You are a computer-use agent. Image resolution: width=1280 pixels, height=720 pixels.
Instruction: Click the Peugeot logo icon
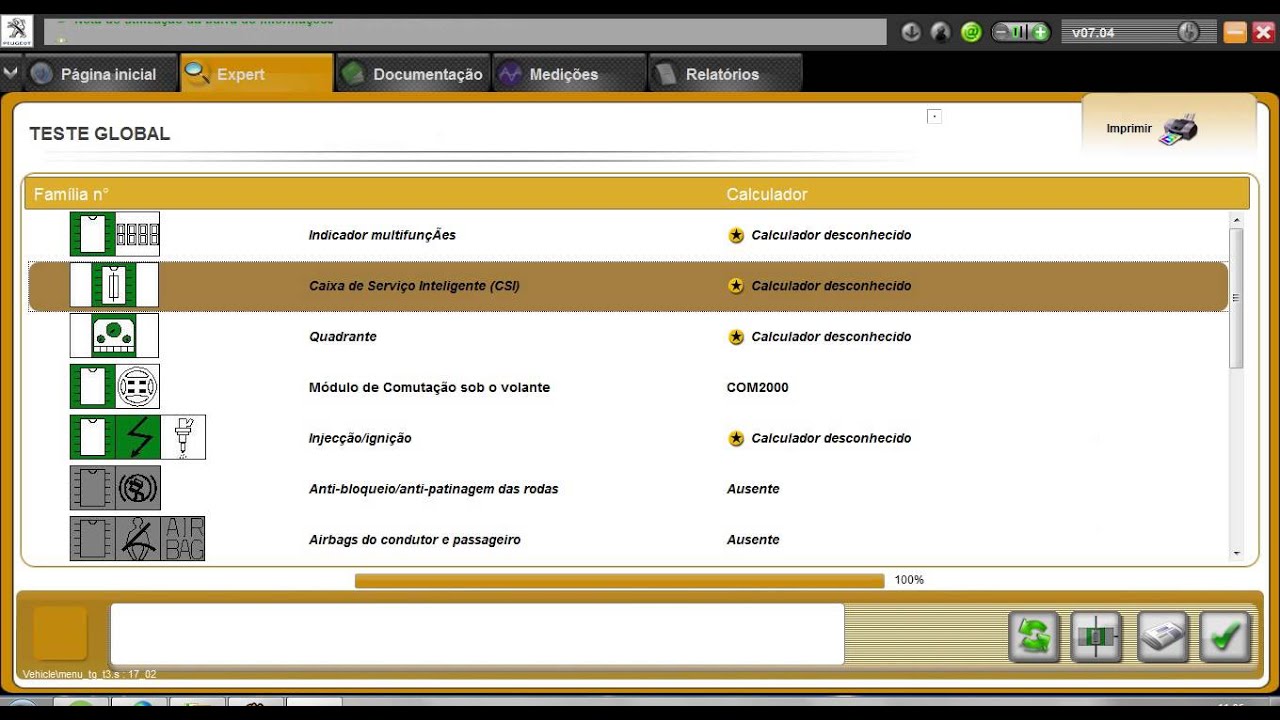tap(18, 31)
